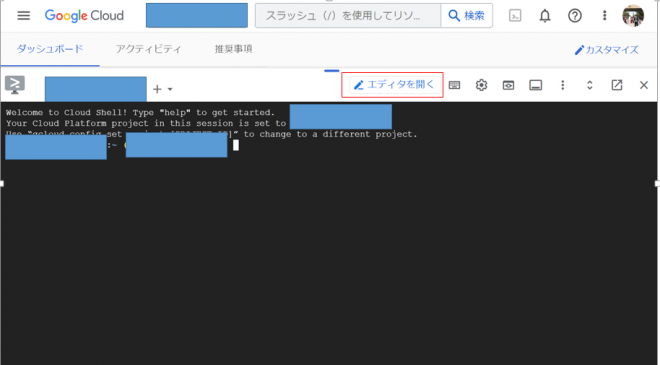
Task: Open the help question mark menu
Action: pyautogui.click(x=575, y=16)
